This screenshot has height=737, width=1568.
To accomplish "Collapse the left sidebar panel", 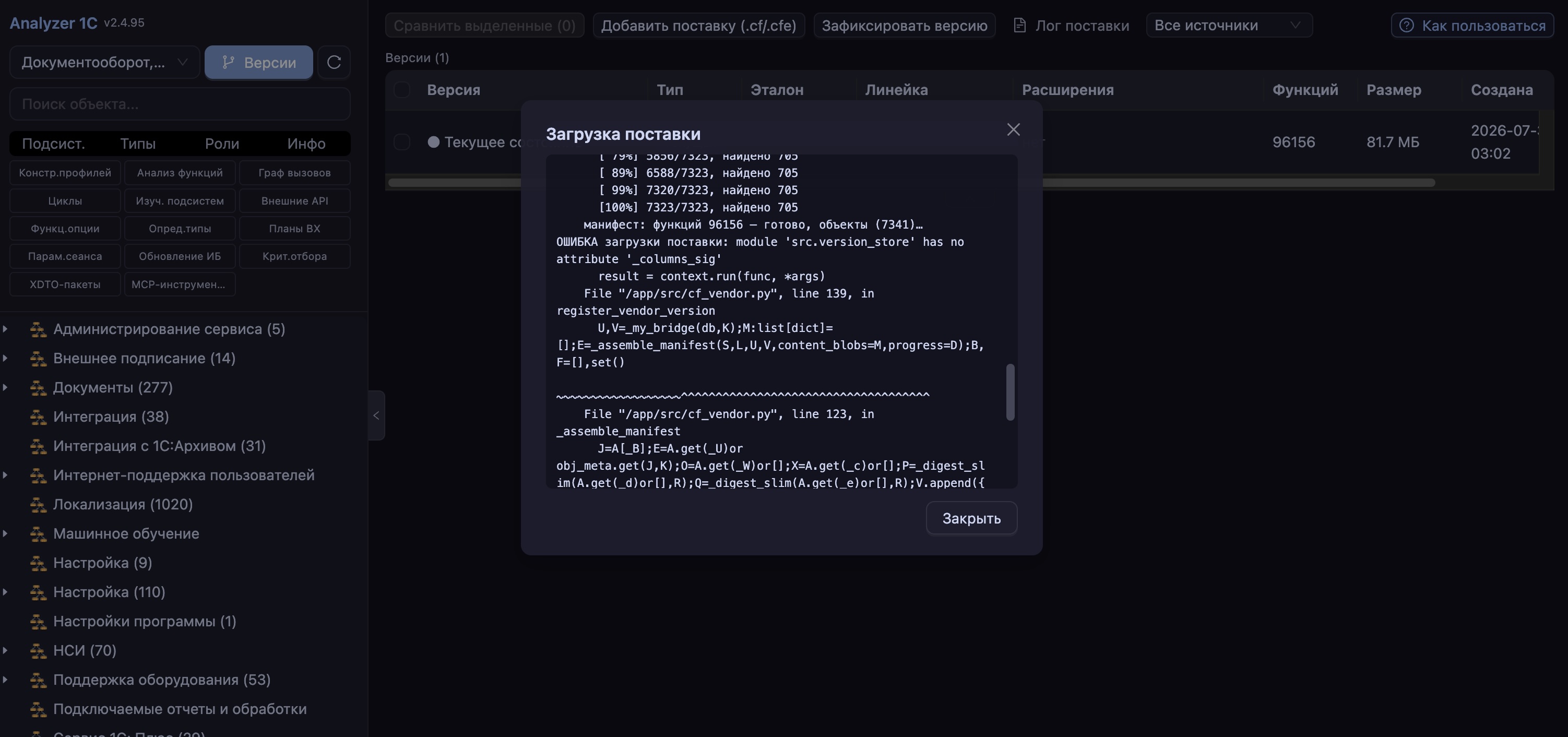I will 376,415.
